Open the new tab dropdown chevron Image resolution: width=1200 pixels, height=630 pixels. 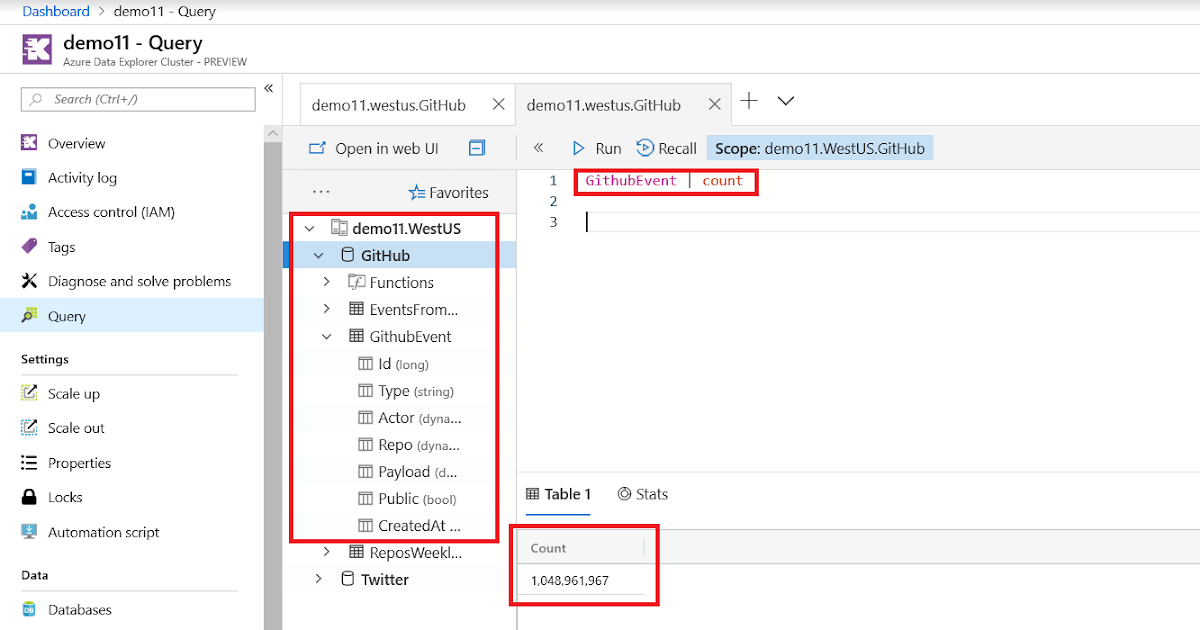click(786, 102)
